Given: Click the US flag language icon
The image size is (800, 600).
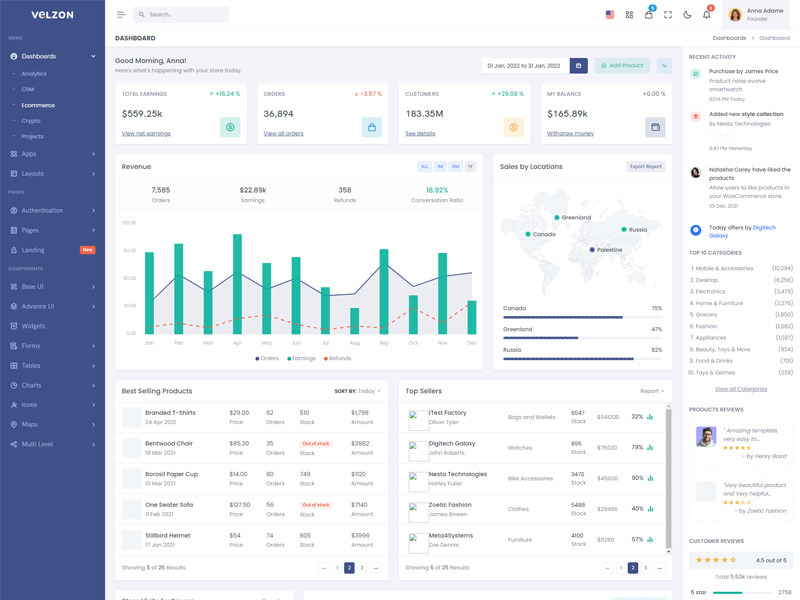Looking at the screenshot, I should pos(610,15).
